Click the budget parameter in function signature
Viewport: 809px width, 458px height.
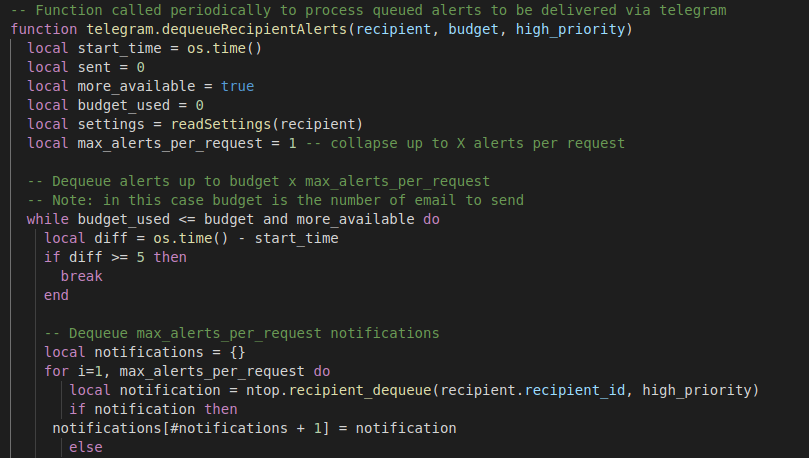(x=474, y=29)
